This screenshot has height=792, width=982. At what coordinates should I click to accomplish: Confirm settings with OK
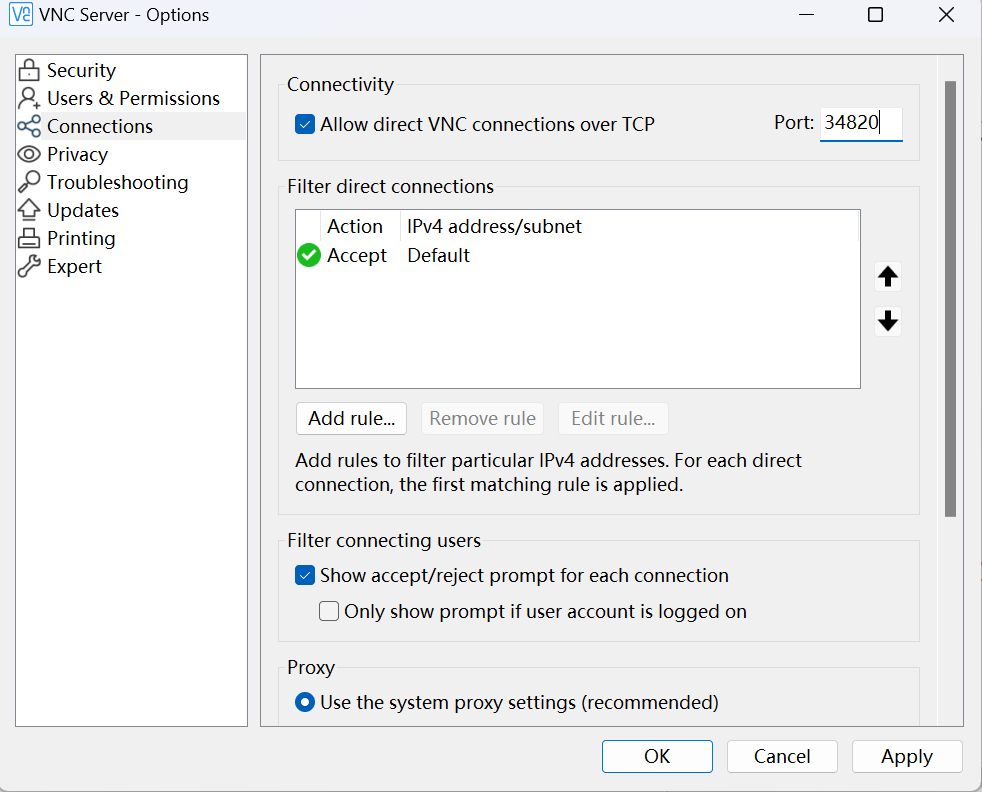(657, 756)
